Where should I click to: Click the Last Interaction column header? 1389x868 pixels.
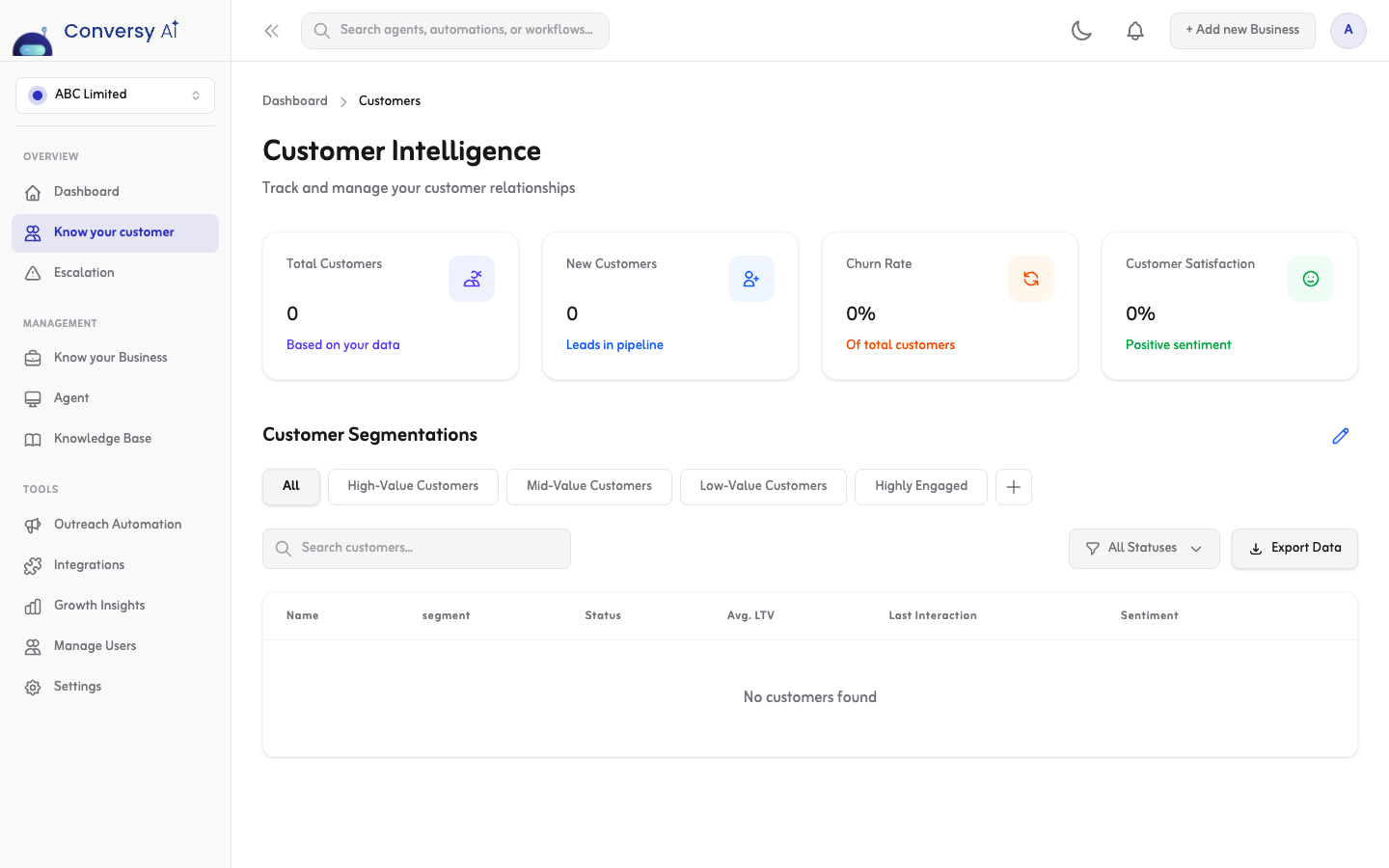(x=933, y=615)
